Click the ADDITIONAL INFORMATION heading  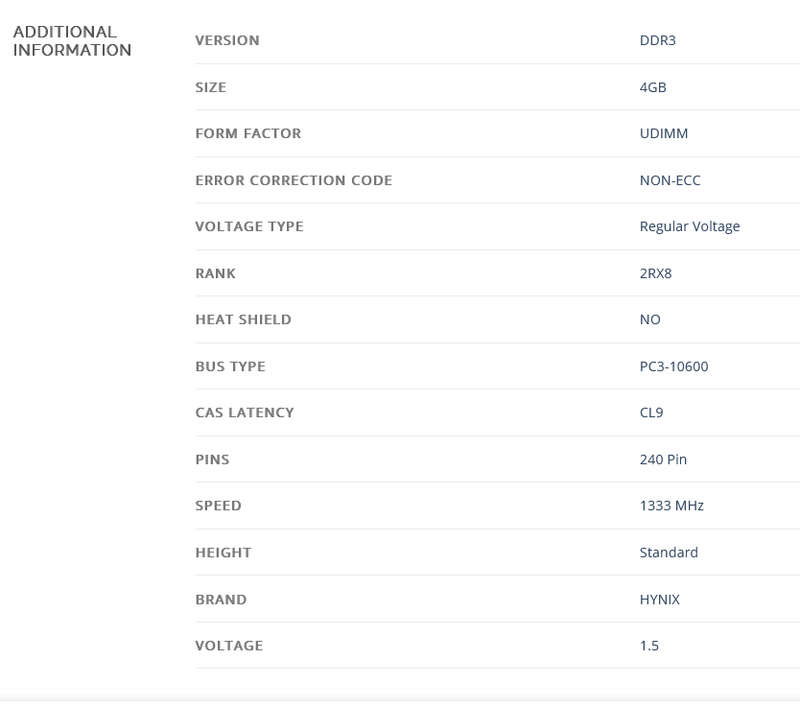coord(72,41)
